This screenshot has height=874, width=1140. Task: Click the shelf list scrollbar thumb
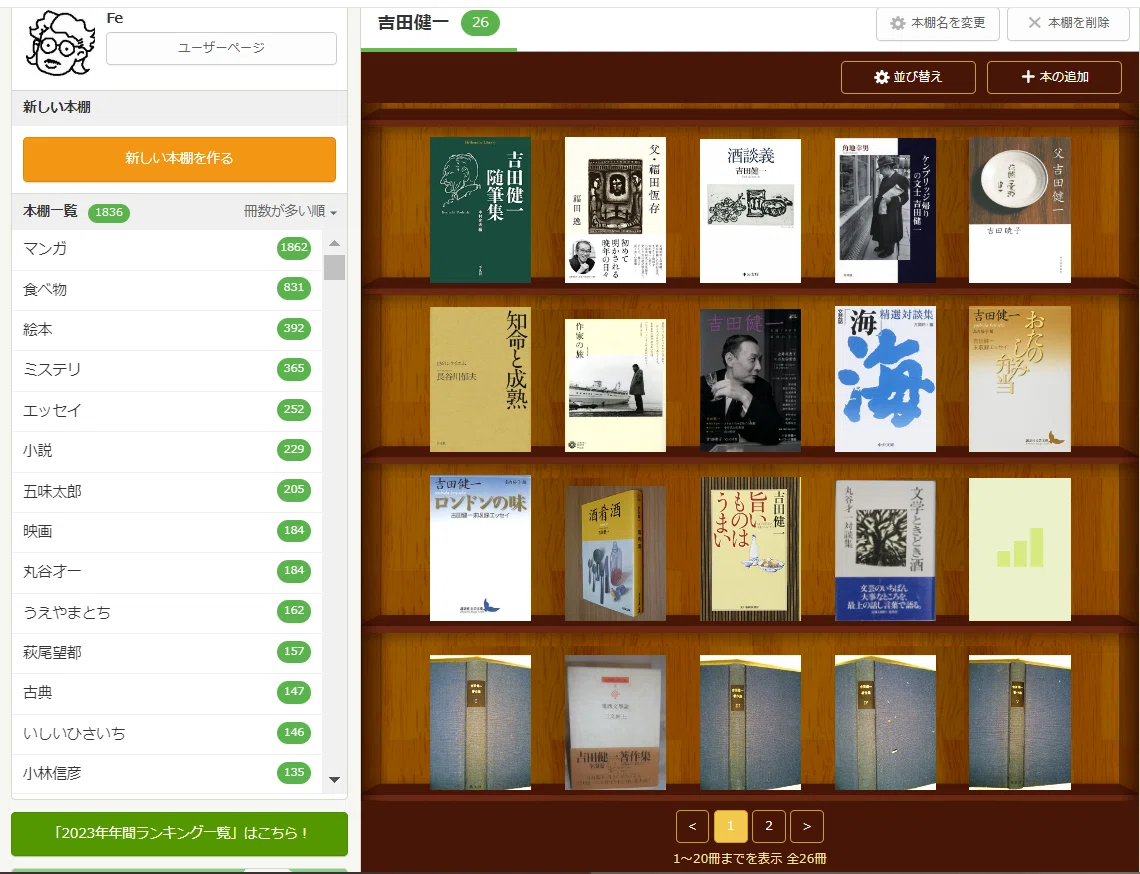pos(334,267)
